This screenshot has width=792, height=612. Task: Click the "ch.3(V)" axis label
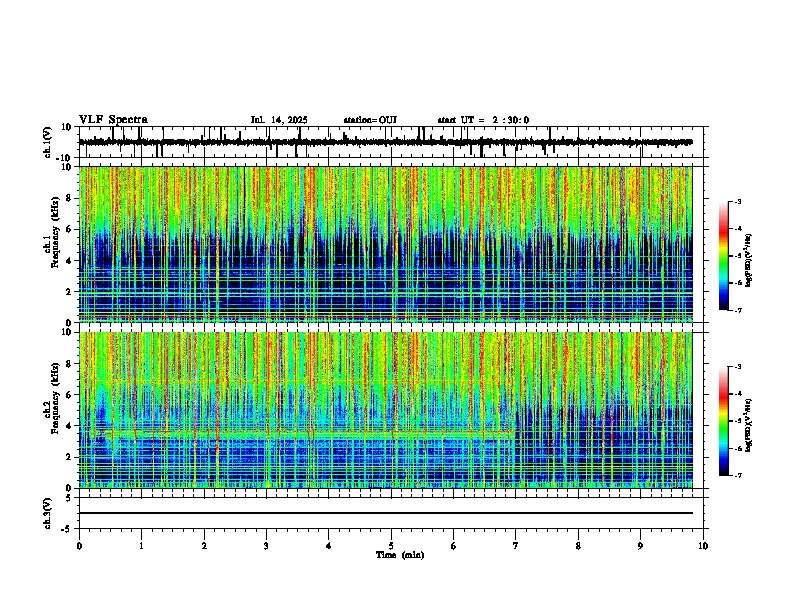click(x=47, y=513)
